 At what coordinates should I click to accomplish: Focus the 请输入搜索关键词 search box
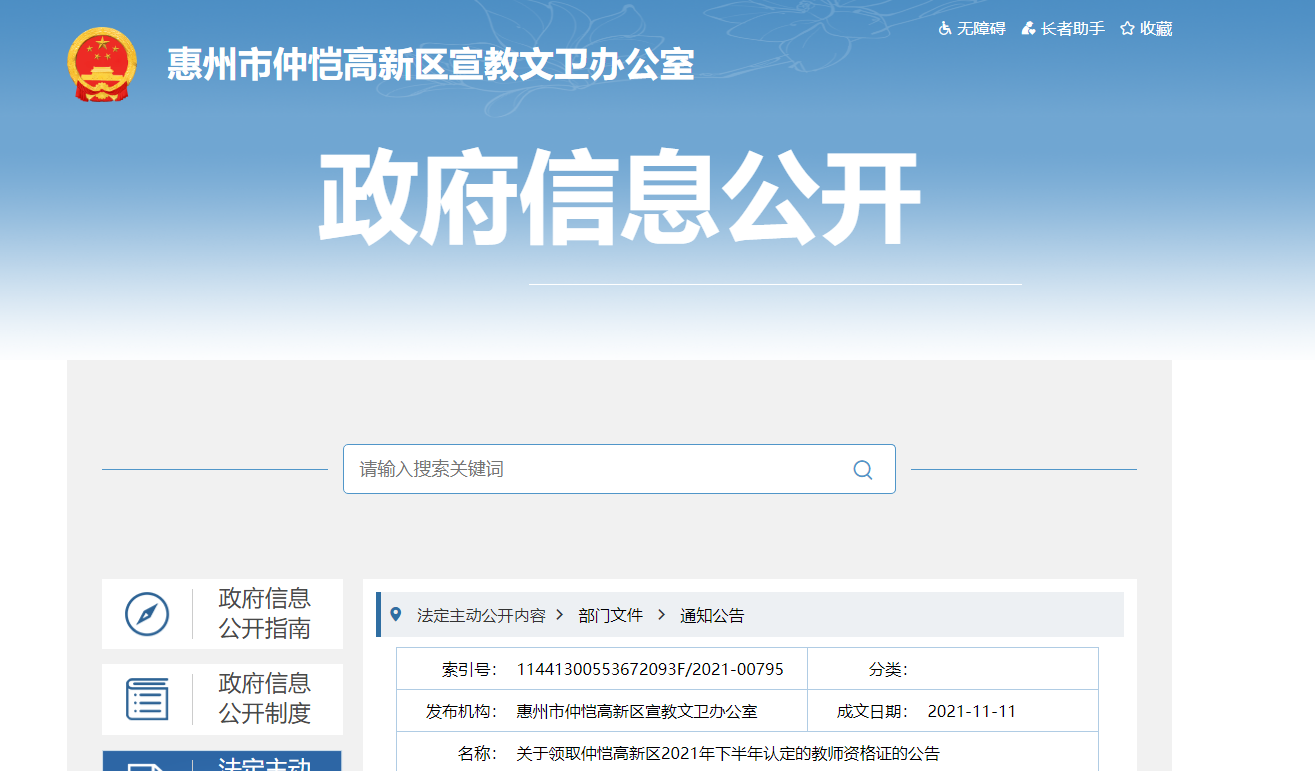(600, 469)
